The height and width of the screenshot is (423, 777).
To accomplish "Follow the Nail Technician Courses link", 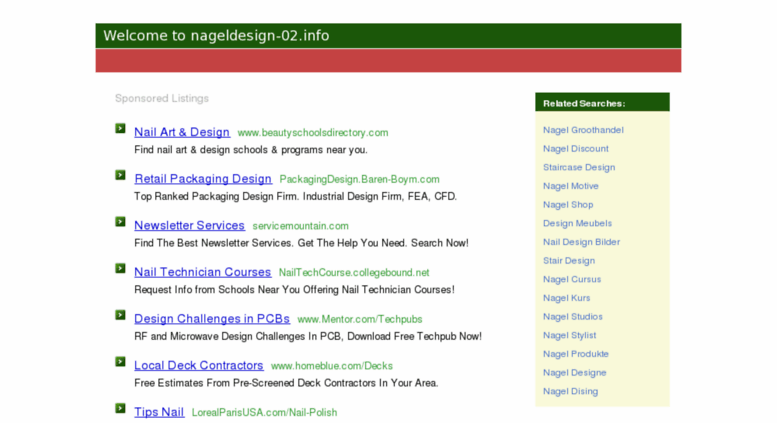I will [x=202, y=272].
